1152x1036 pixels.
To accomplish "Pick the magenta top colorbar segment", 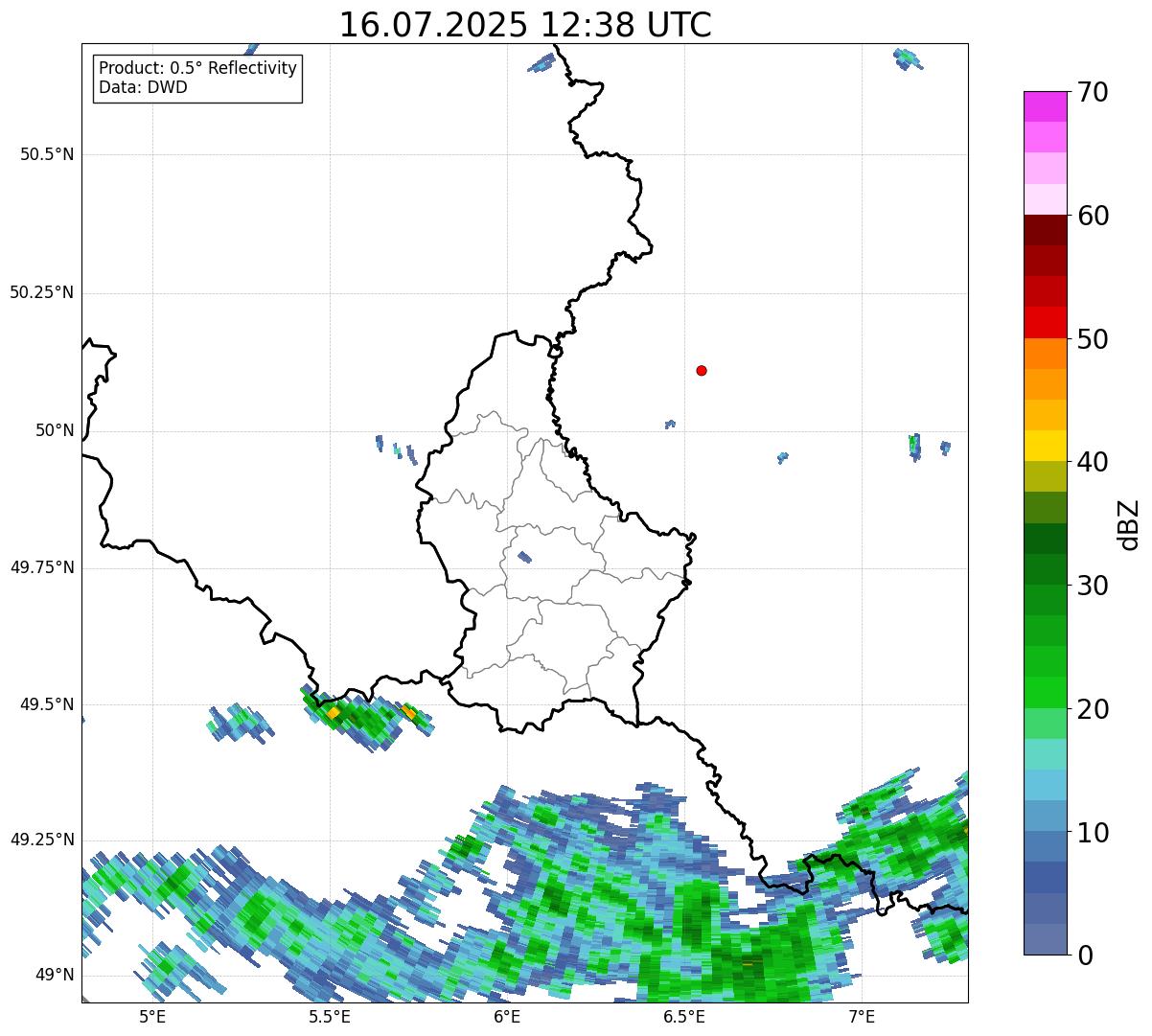I will coord(1045,106).
